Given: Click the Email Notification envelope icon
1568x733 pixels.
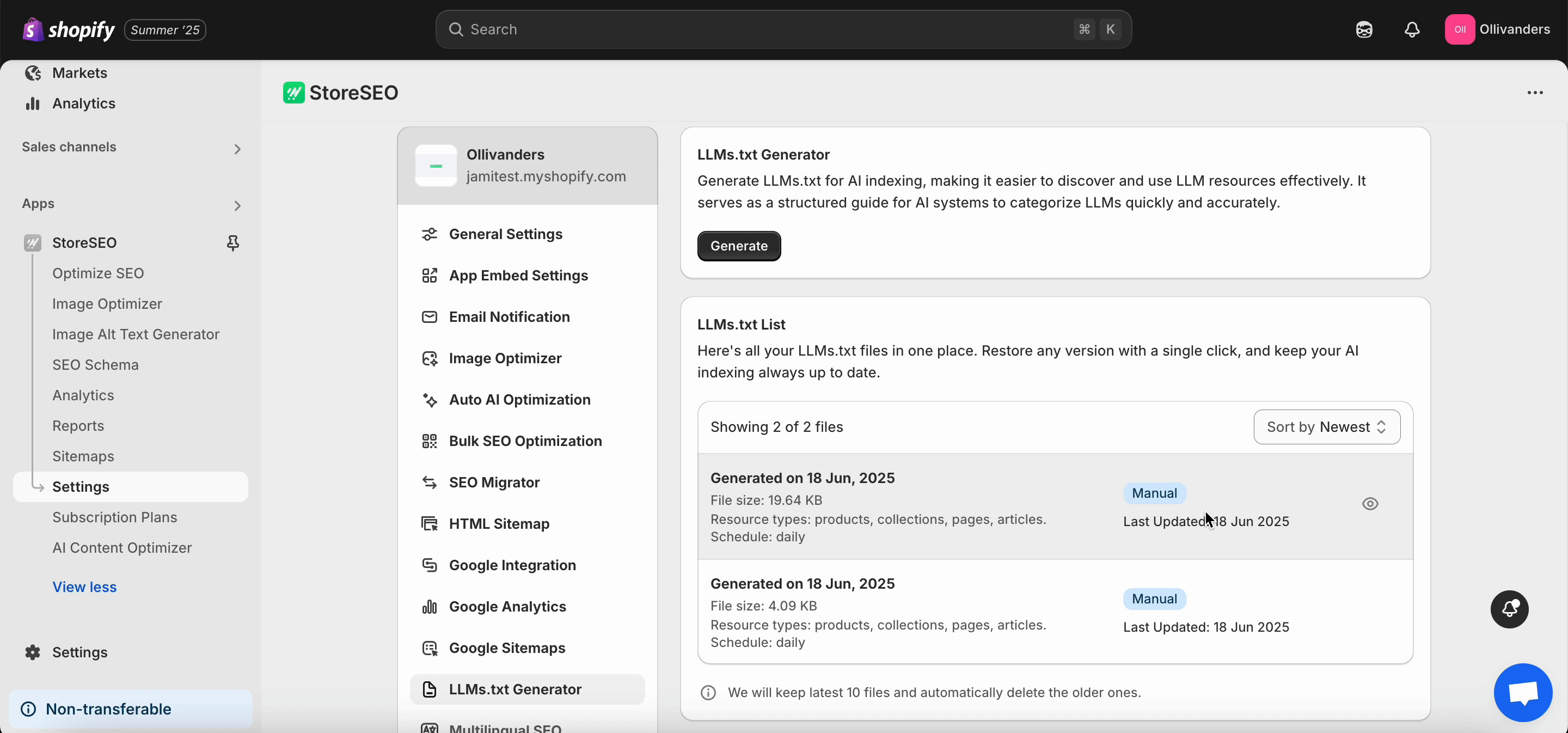Looking at the screenshot, I should pyautogui.click(x=430, y=317).
